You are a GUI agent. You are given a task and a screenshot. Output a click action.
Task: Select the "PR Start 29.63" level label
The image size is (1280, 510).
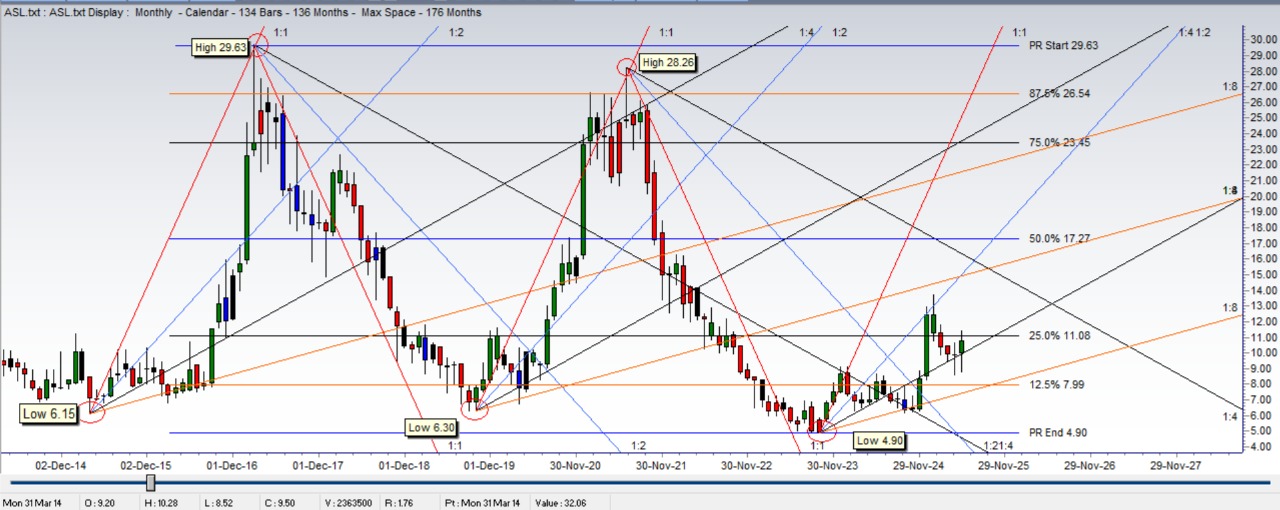pyautogui.click(x=1063, y=46)
